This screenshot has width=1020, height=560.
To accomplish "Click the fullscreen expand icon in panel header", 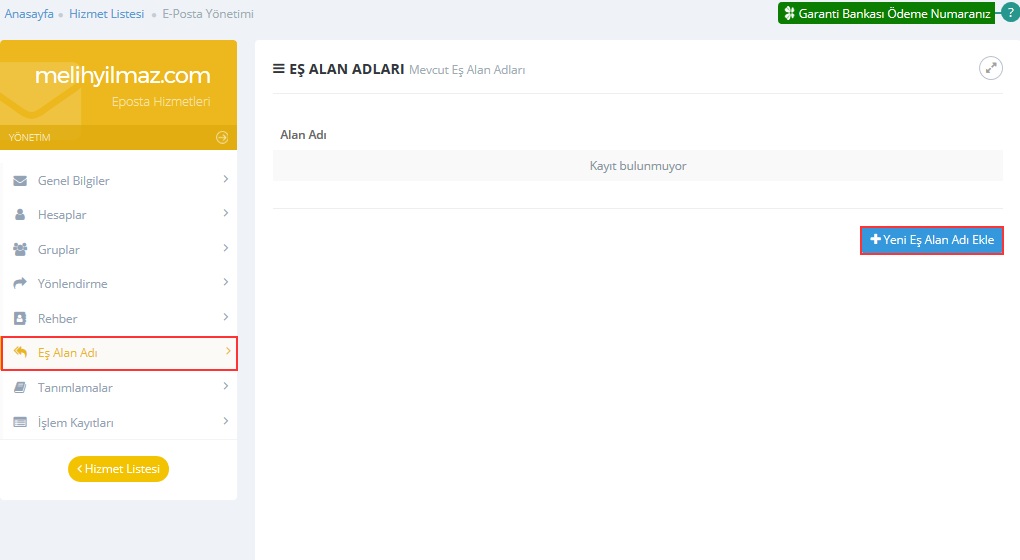I will tap(990, 68).
